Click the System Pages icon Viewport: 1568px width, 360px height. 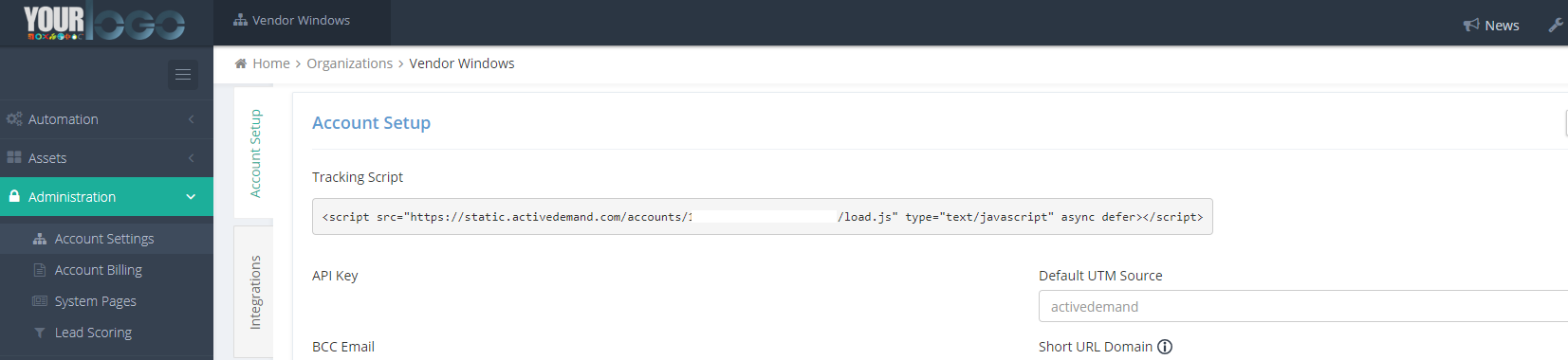(40, 301)
